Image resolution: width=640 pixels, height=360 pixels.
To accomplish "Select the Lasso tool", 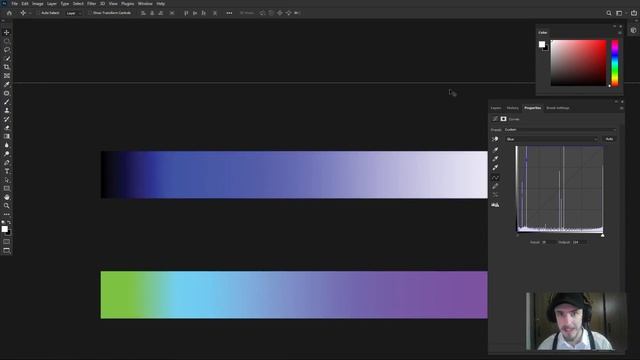I will click(7, 50).
